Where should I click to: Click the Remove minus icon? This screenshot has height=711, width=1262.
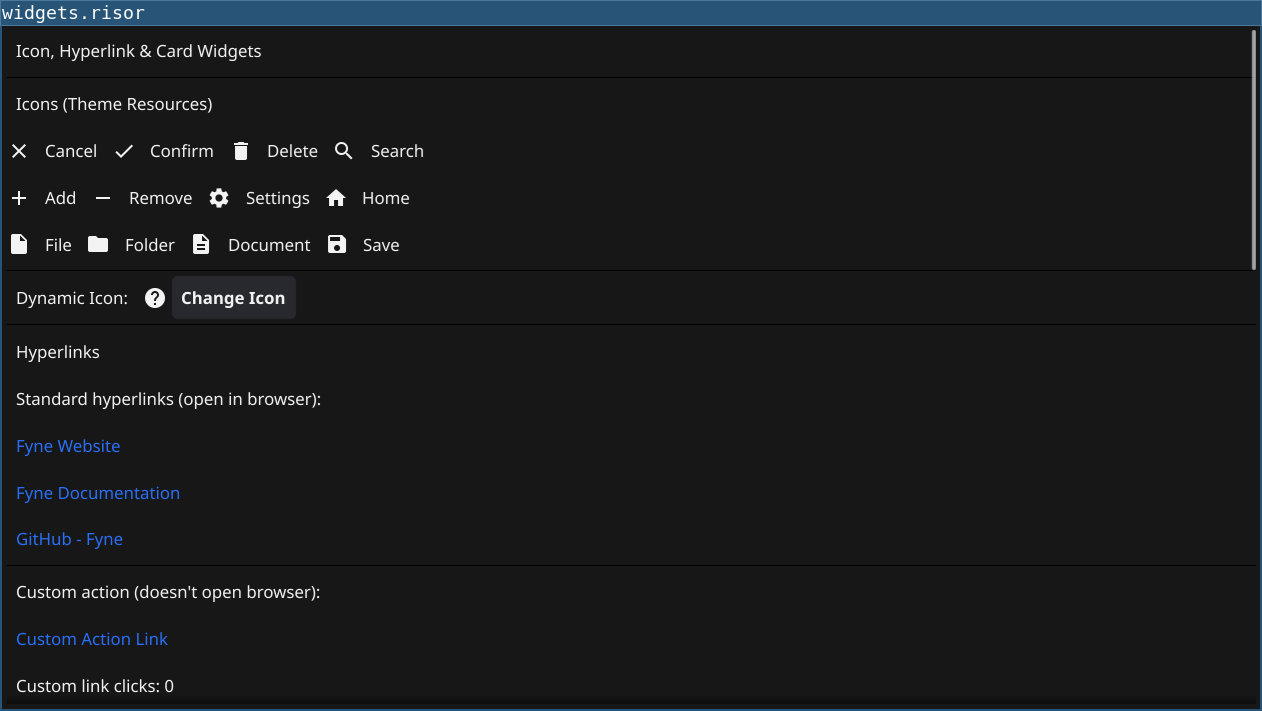tap(103, 198)
